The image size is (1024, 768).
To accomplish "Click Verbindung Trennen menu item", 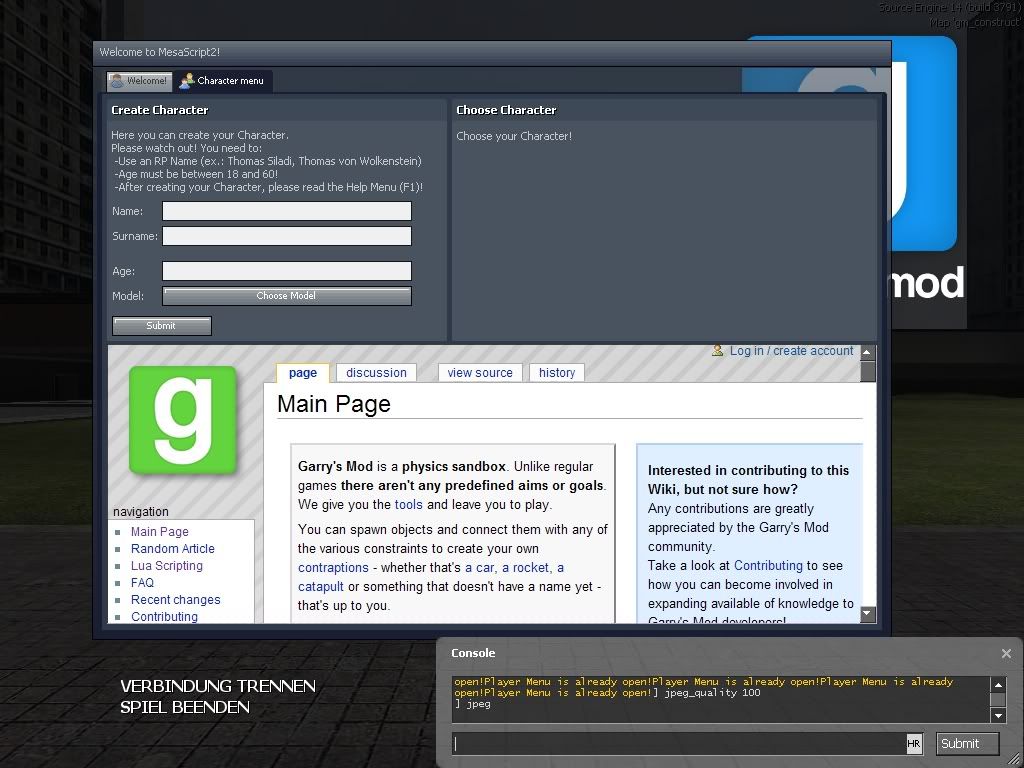I will point(218,686).
